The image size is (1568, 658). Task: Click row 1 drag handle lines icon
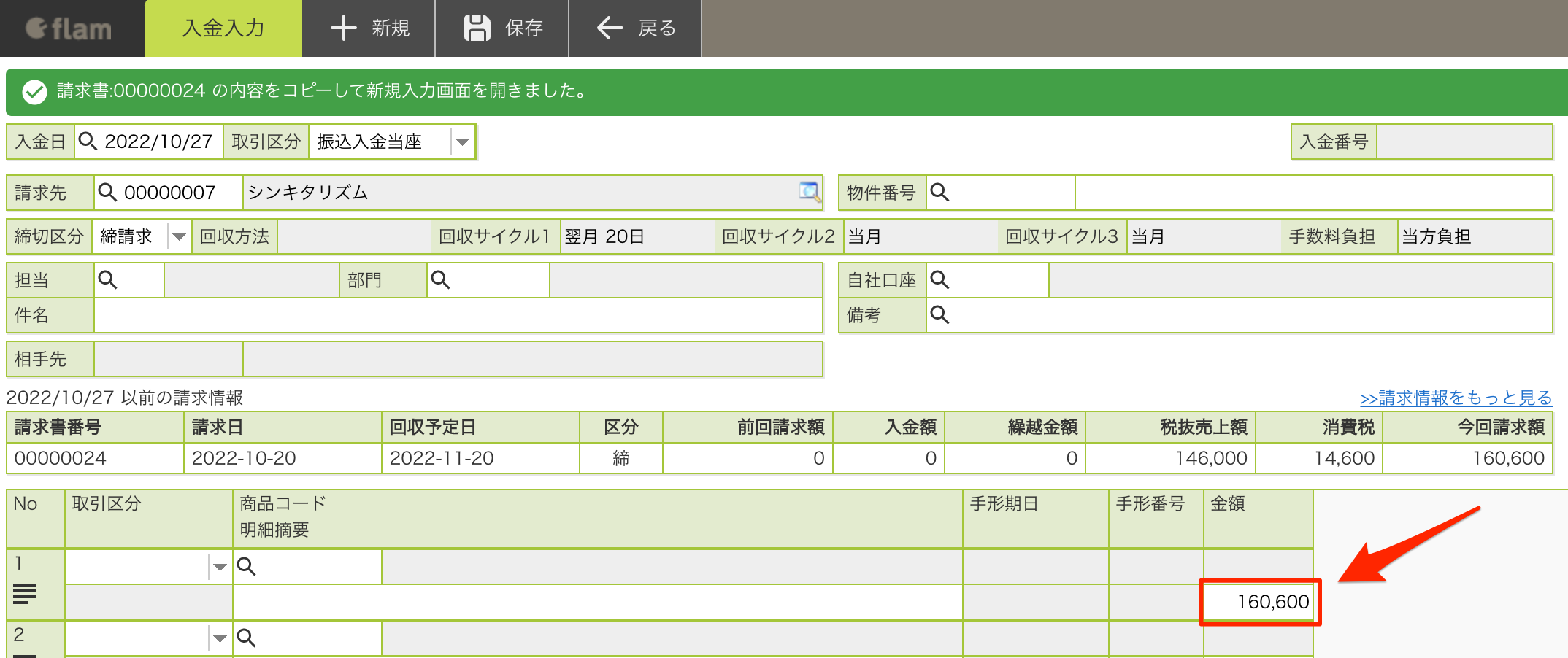[x=25, y=594]
